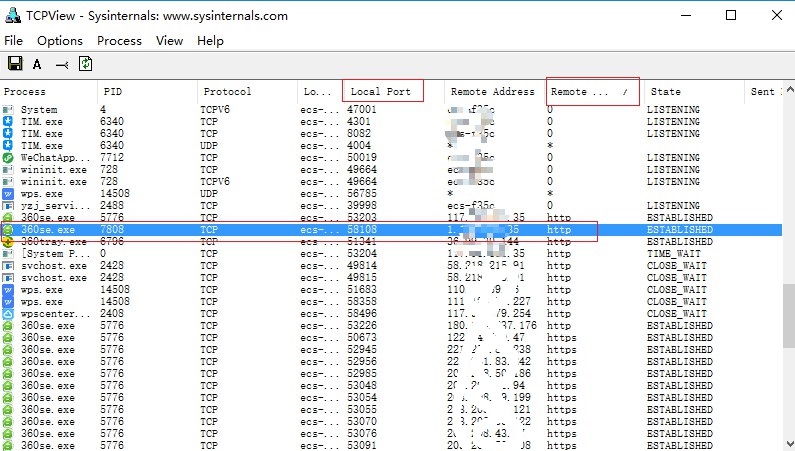Image resolution: width=795 pixels, height=451 pixels.
Task: Sort by the Local Port column header
Action: click(380, 91)
